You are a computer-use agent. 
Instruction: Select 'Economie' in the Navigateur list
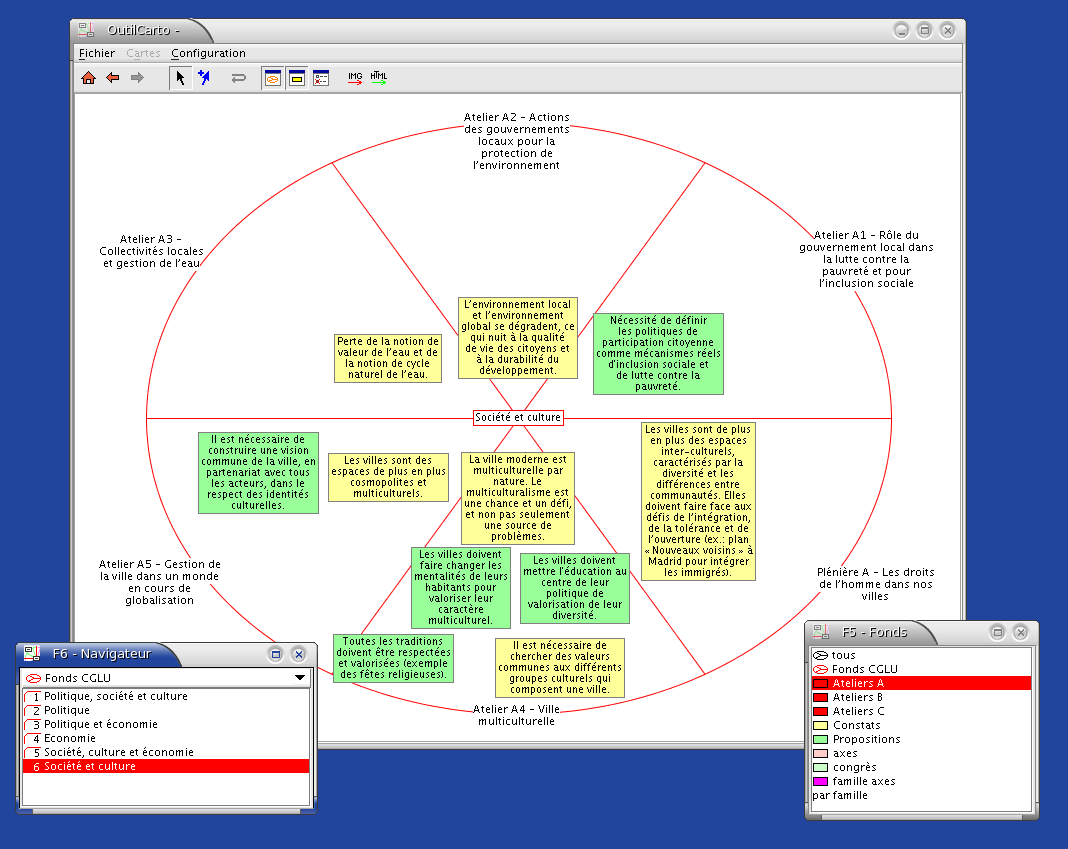coord(72,738)
